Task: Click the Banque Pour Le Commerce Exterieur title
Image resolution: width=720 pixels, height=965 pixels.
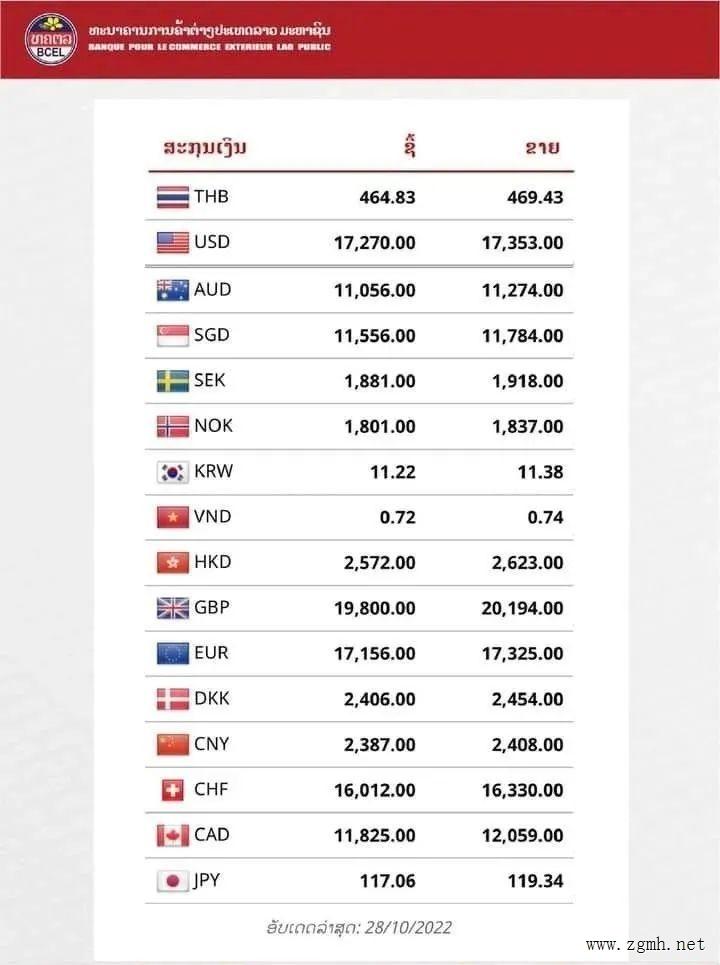Action: click(210, 47)
